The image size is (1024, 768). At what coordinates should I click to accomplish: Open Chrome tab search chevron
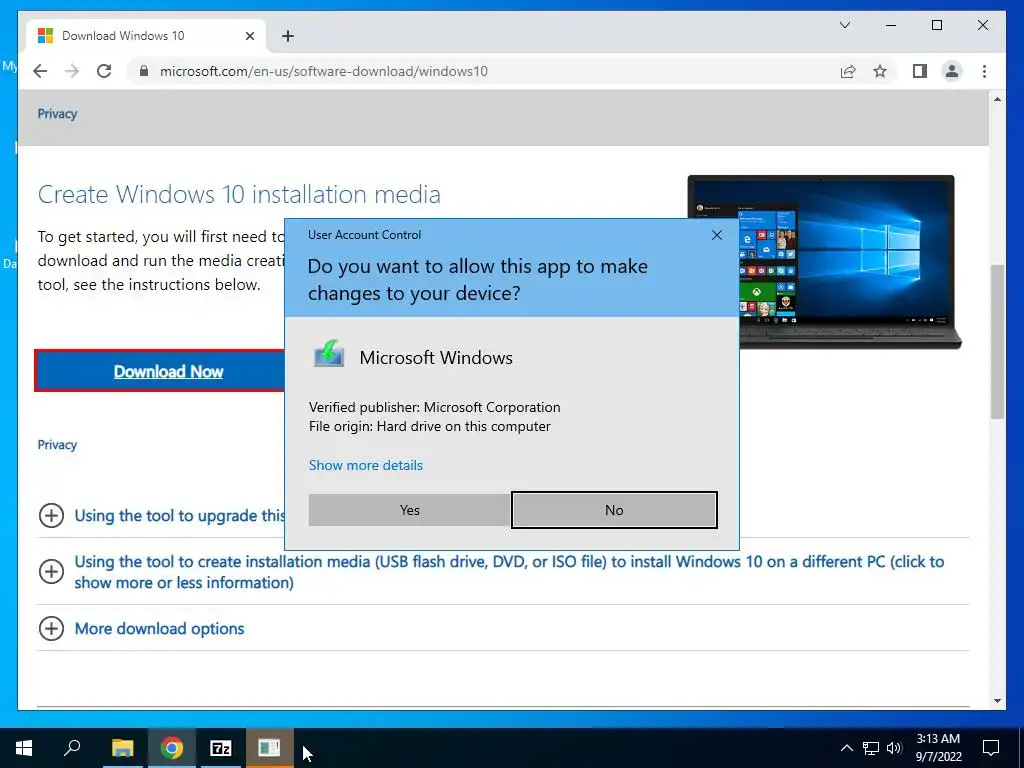(844, 25)
